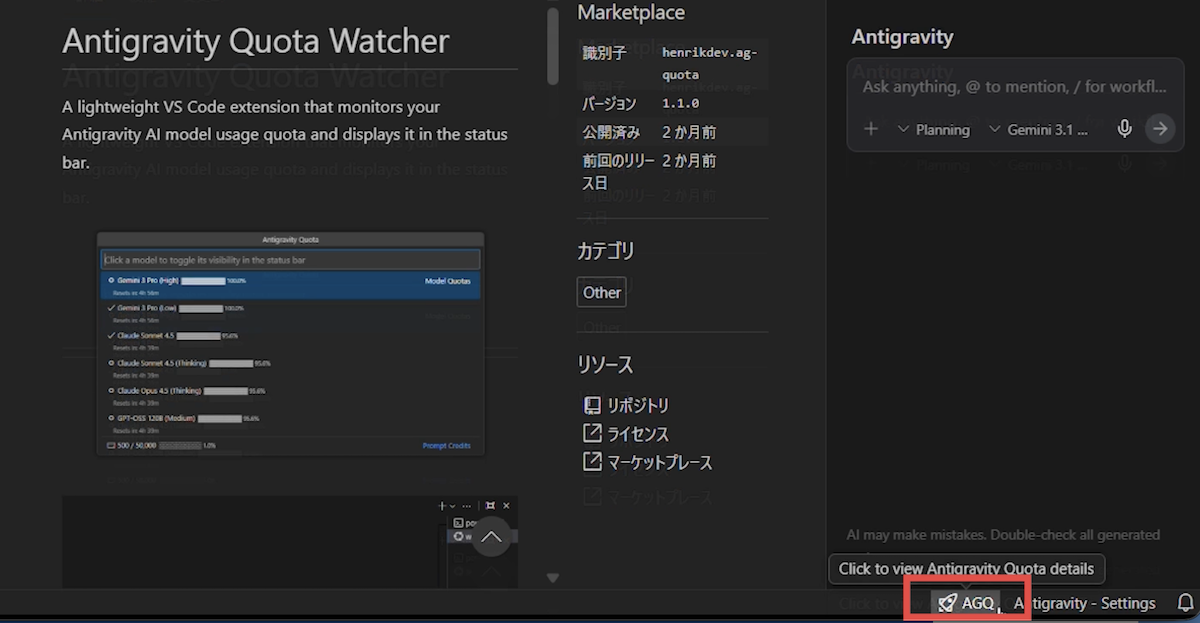Activate the microphone voice input icon

tap(1125, 129)
